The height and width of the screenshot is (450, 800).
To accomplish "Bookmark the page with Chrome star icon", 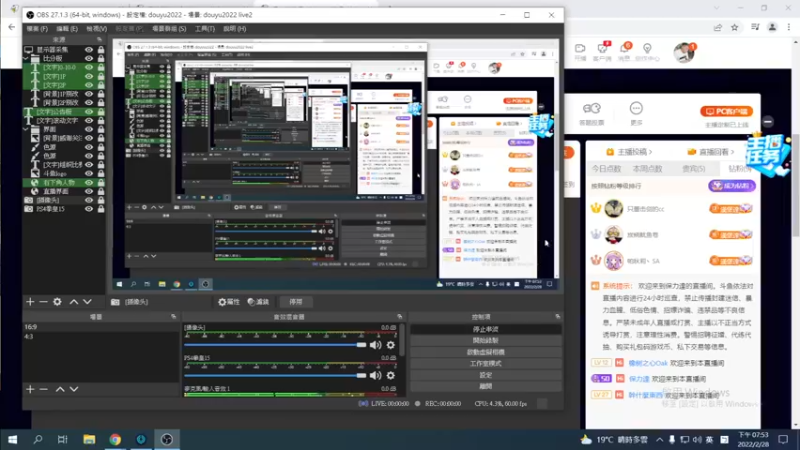I will (x=735, y=28).
